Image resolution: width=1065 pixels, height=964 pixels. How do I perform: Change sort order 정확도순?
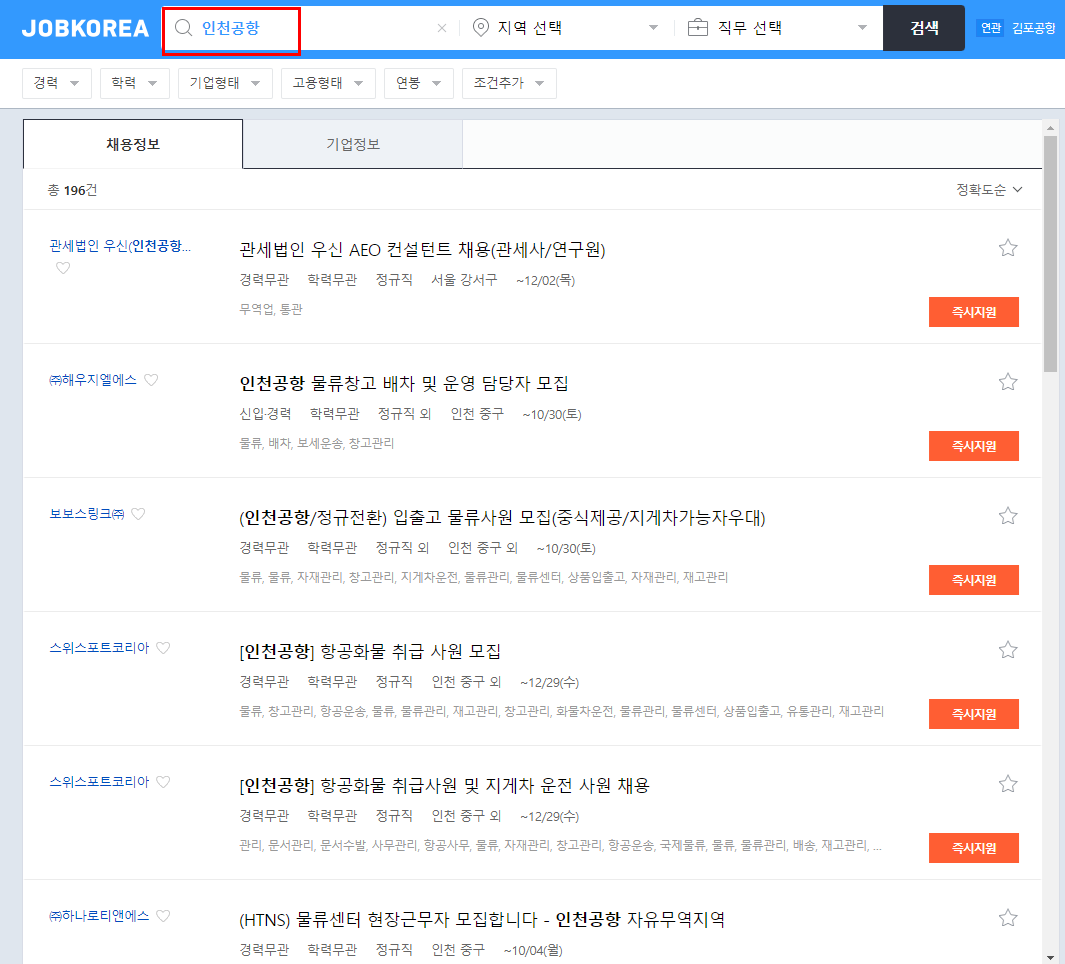(x=989, y=190)
